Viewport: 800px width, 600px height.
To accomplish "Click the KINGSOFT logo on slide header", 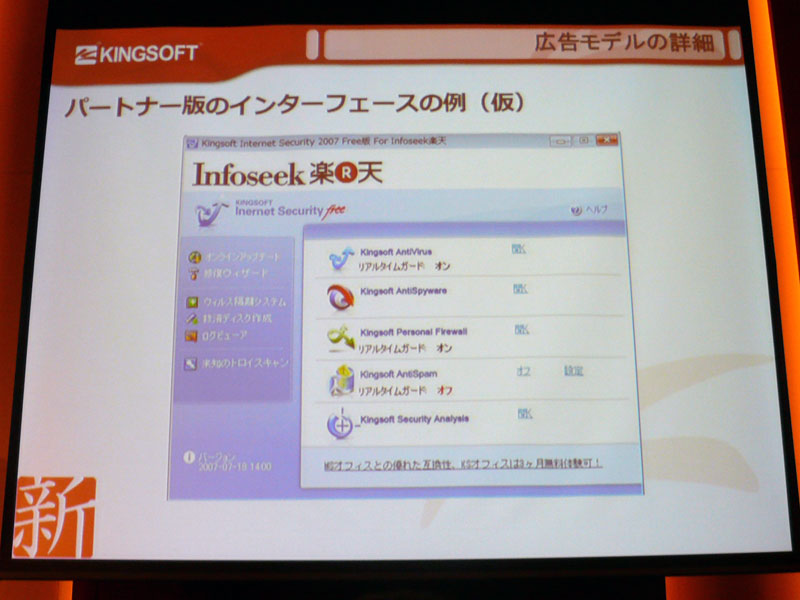I will (136, 54).
